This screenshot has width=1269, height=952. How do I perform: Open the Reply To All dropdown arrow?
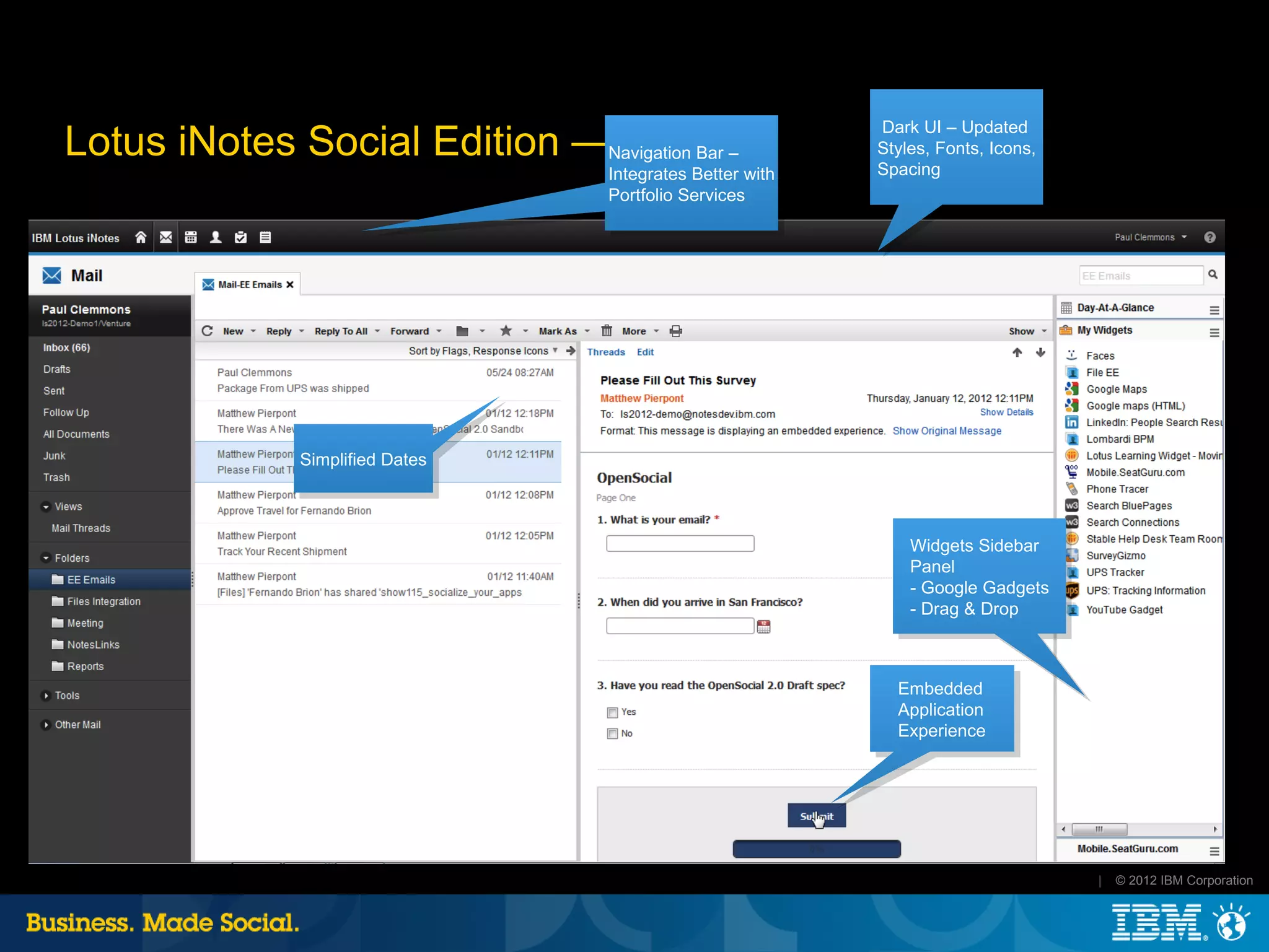point(377,331)
